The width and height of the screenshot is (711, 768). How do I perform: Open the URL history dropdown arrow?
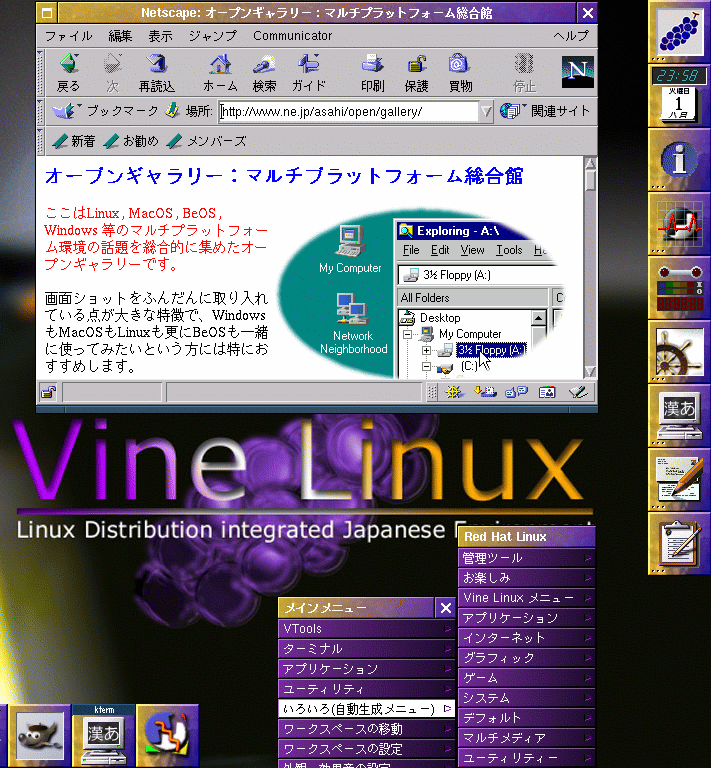tap(486, 112)
